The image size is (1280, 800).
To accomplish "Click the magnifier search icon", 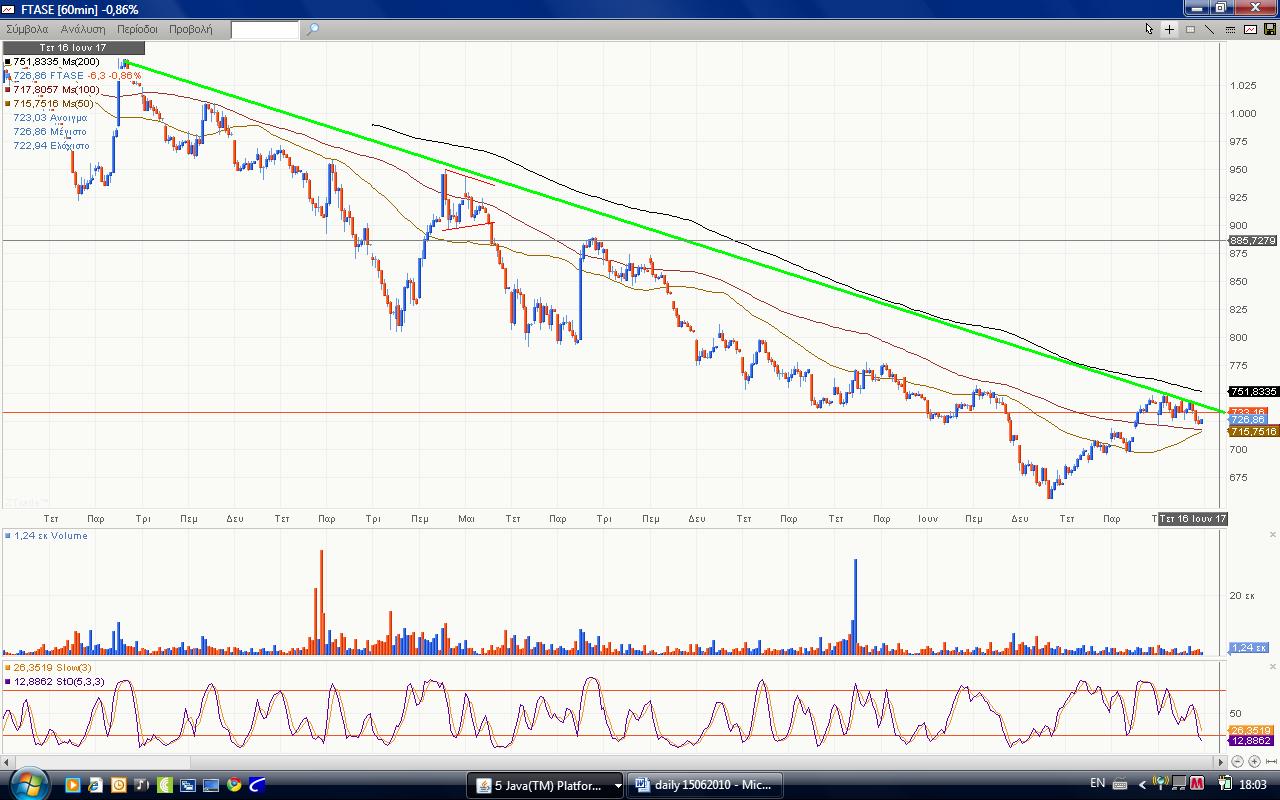I will [x=312, y=29].
